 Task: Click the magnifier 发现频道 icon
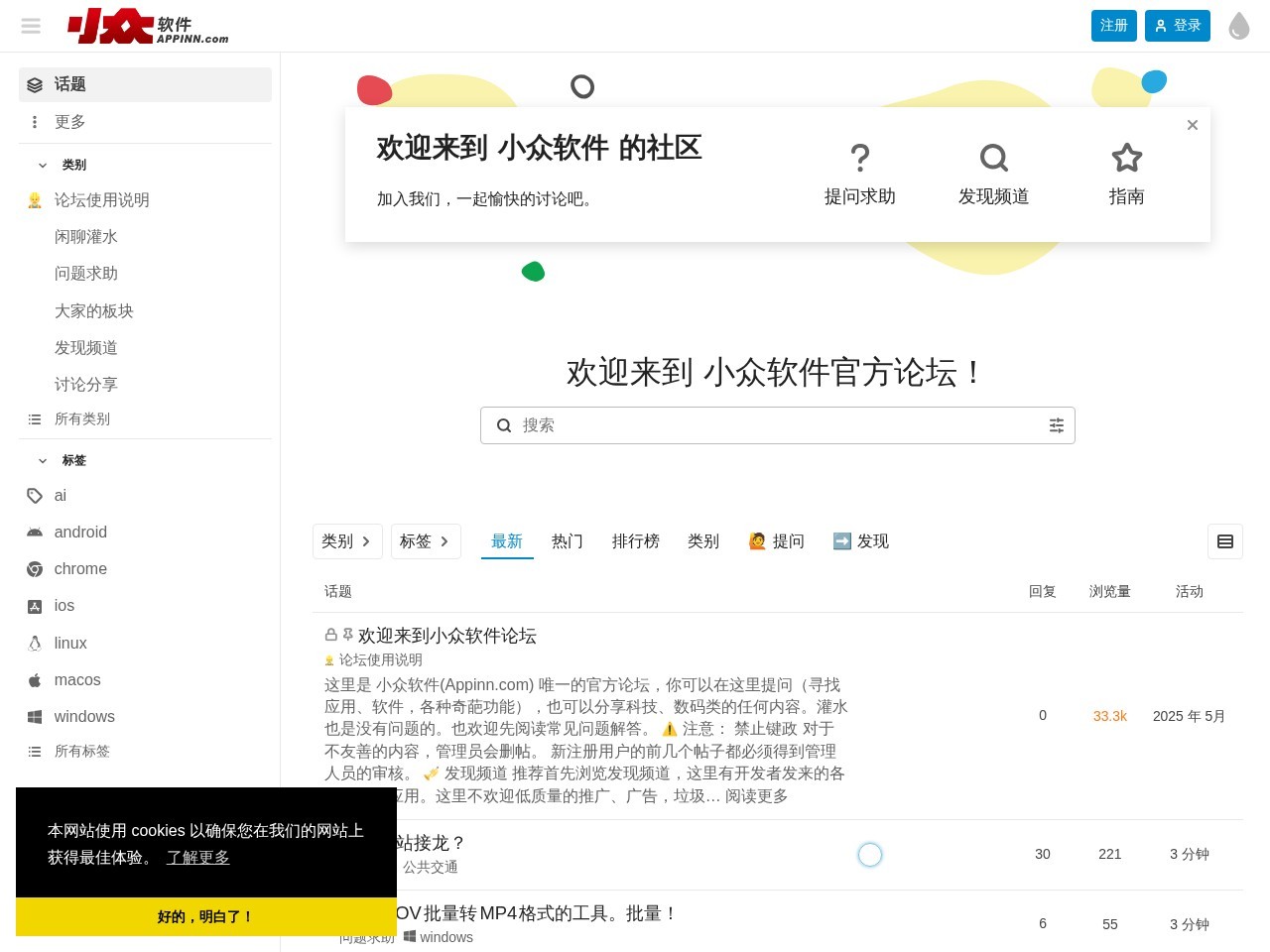tap(993, 158)
